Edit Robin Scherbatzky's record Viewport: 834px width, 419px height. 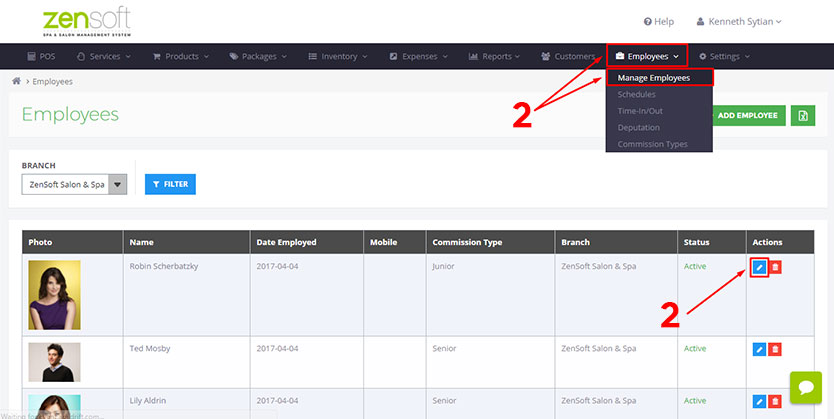760,267
